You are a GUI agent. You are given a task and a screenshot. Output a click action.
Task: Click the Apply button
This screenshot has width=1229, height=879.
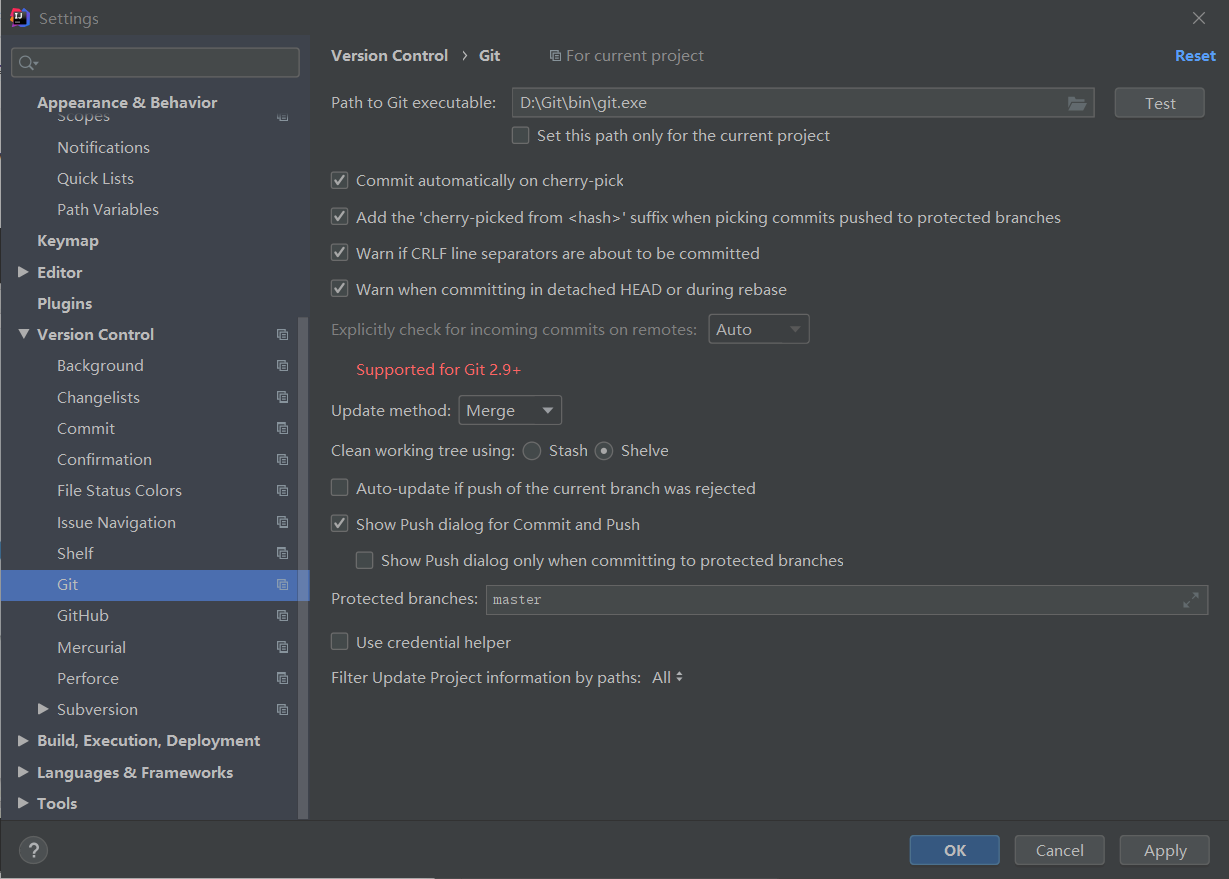click(1165, 850)
